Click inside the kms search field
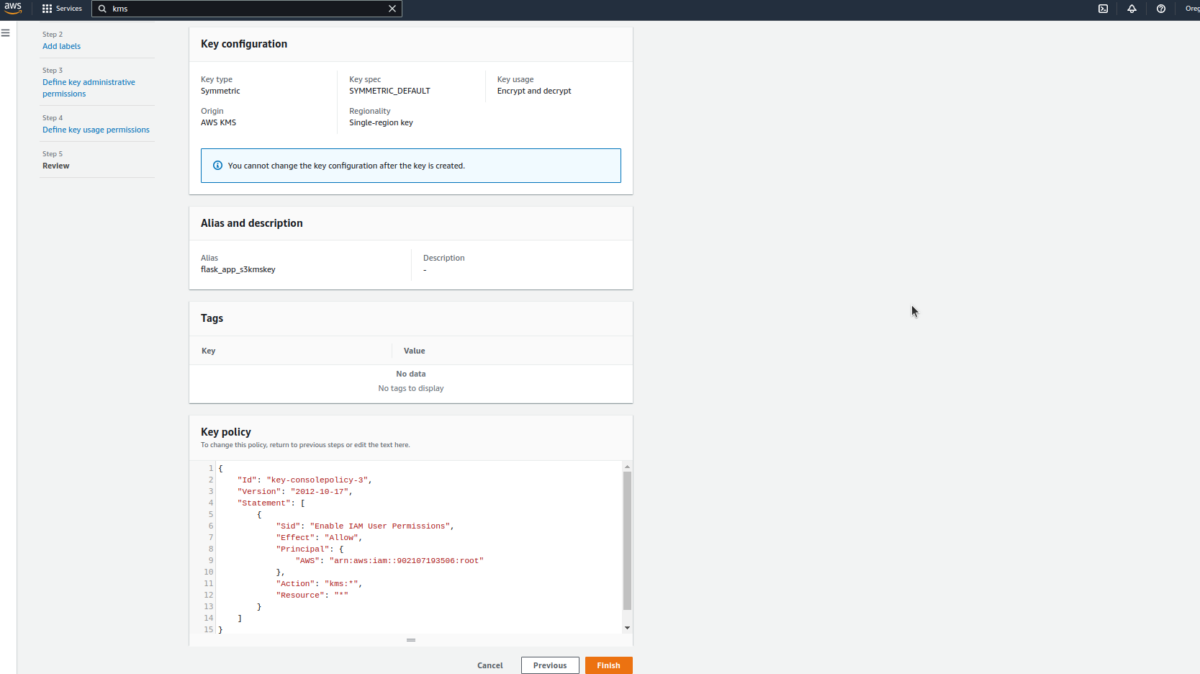 click(245, 8)
